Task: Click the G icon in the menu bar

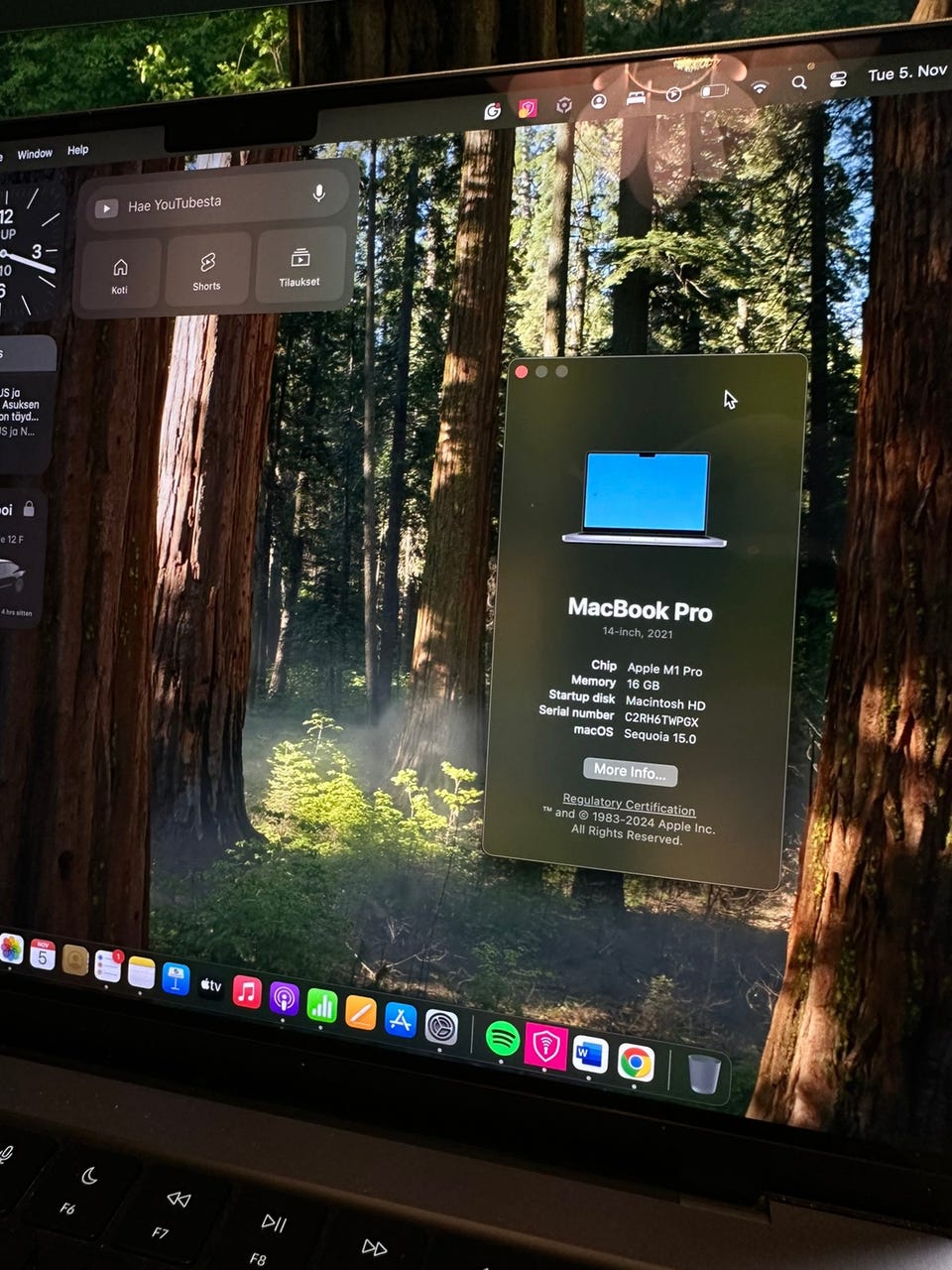Action: pyautogui.click(x=492, y=111)
